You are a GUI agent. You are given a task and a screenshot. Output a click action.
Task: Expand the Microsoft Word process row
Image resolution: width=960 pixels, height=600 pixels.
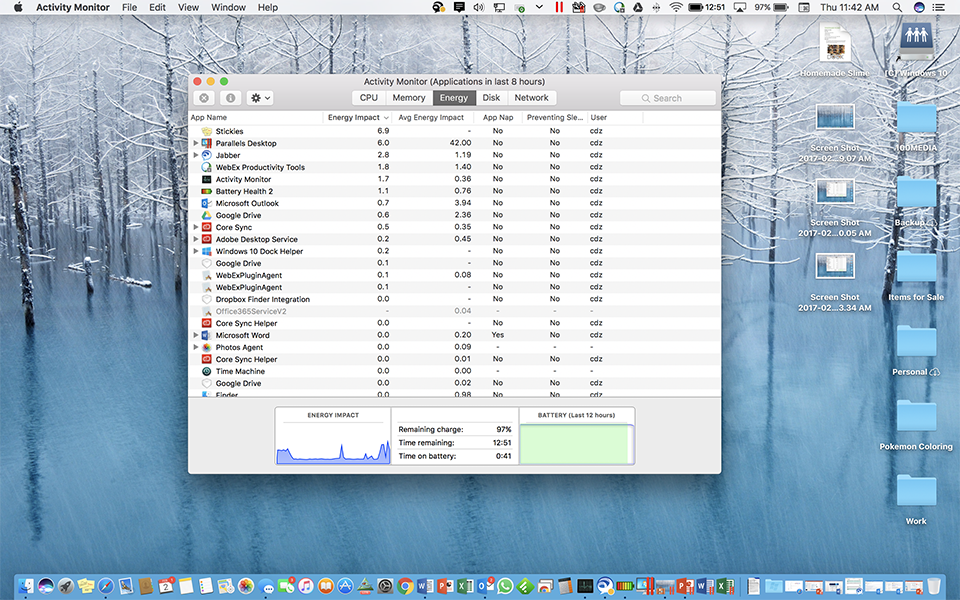coord(196,336)
